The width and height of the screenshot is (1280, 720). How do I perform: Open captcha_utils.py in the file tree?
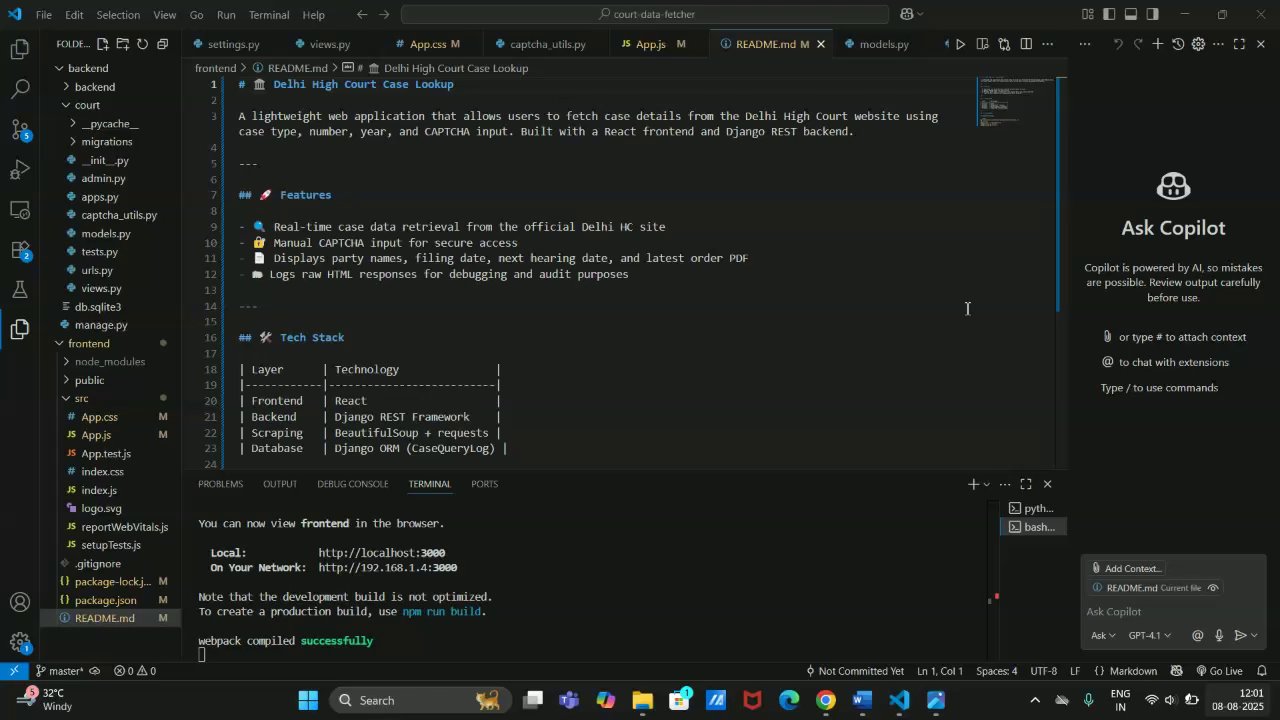tap(119, 215)
